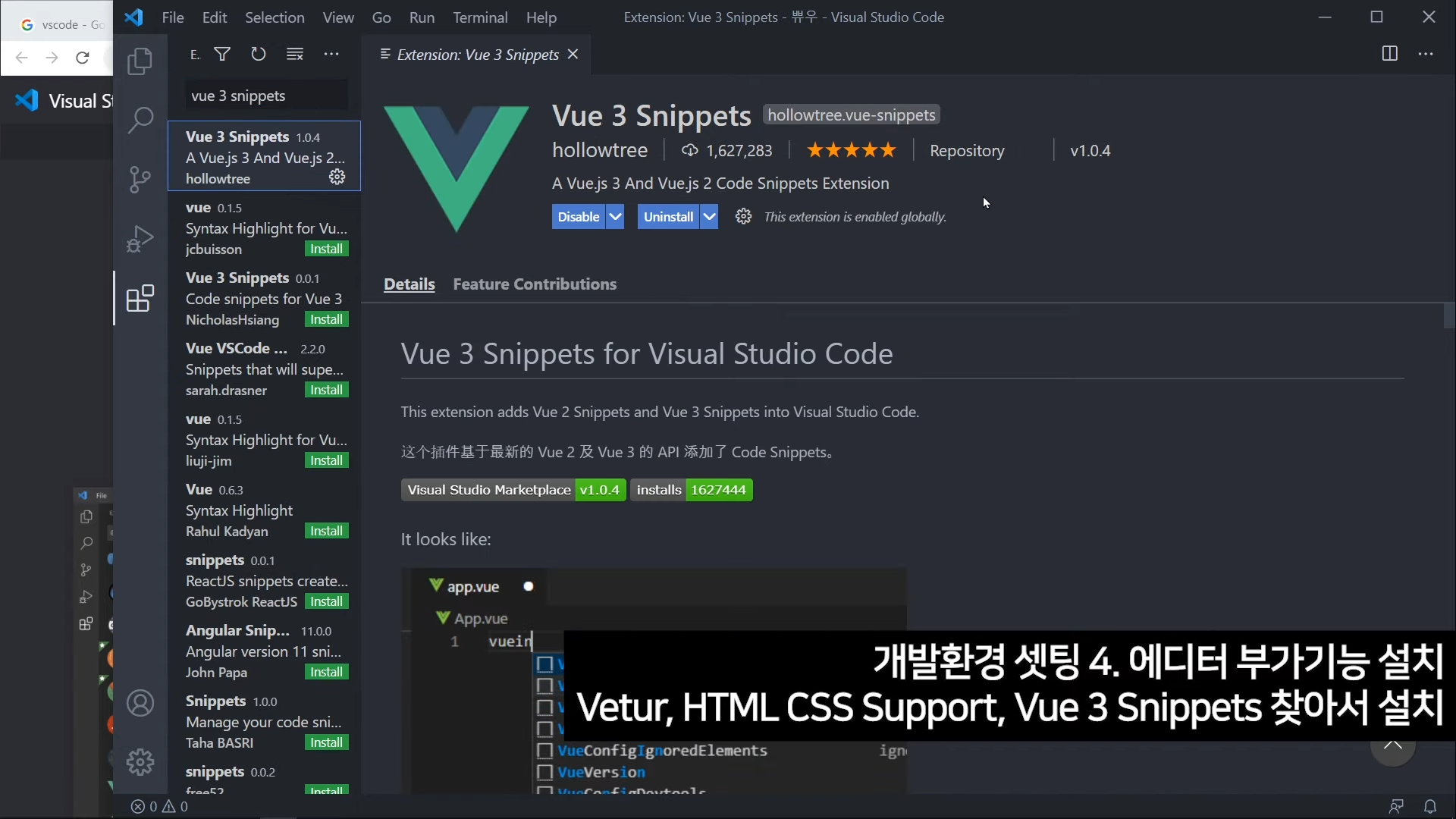Filter extensions using the funnel icon

222,54
